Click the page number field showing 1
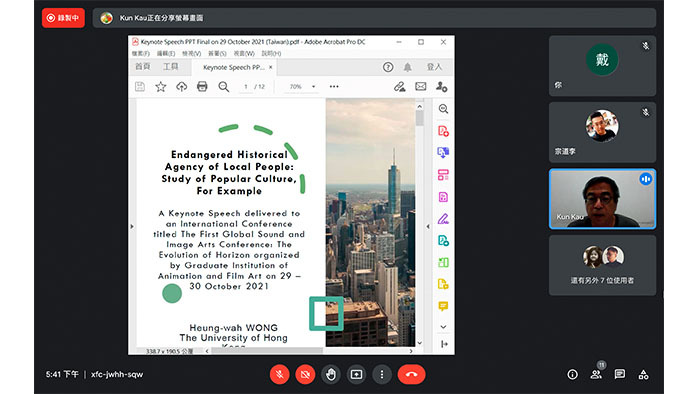This screenshot has height=394, width=700. 246,87
